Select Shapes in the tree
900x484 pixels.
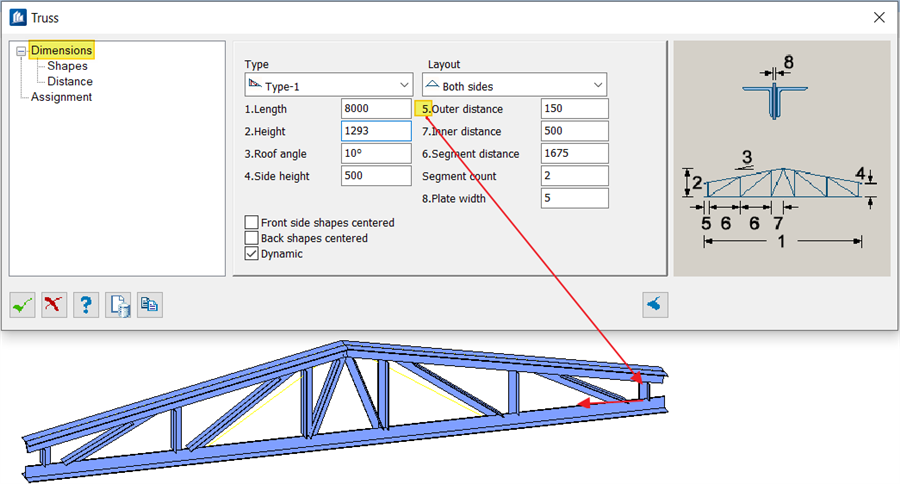[67, 66]
